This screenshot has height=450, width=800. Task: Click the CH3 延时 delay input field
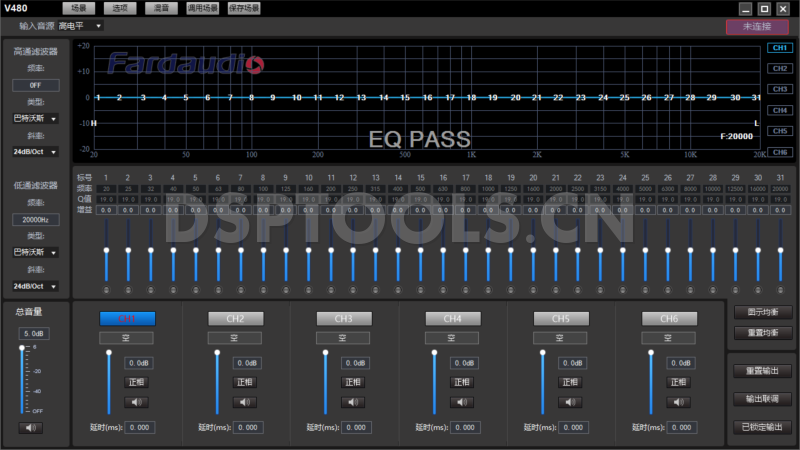point(357,427)
